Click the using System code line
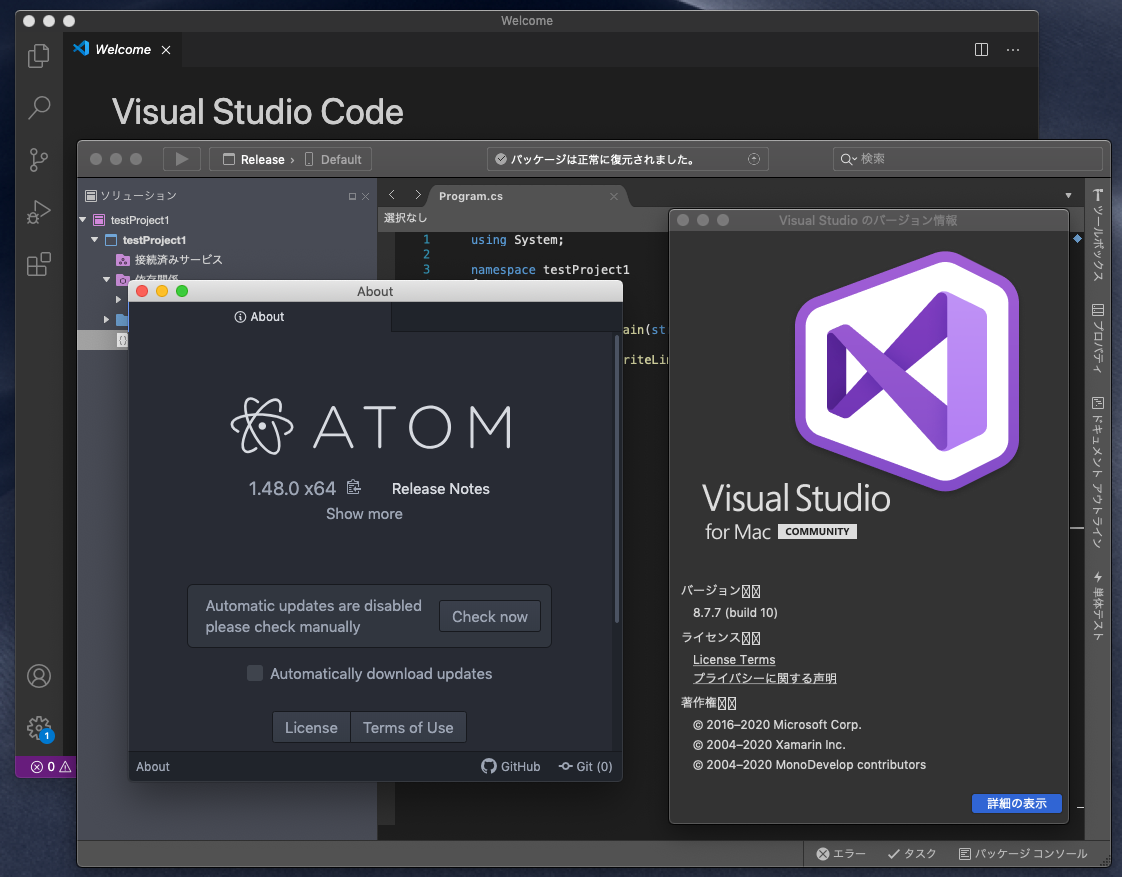Viewport: 1122px width, 877px height. [517, 240]
